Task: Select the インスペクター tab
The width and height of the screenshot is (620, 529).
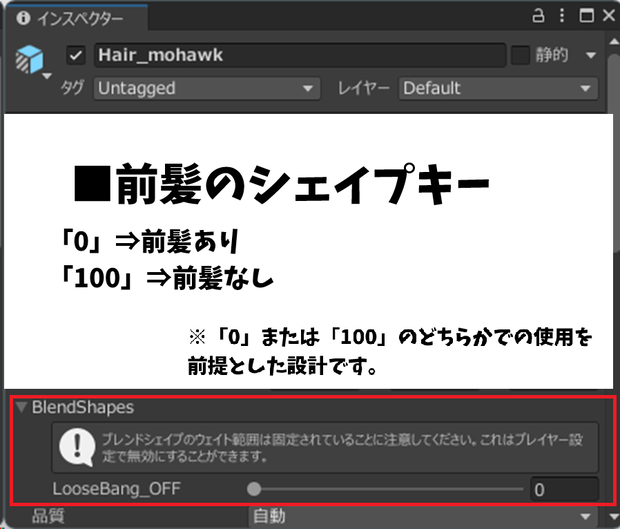Action: (x=77, y=18)
